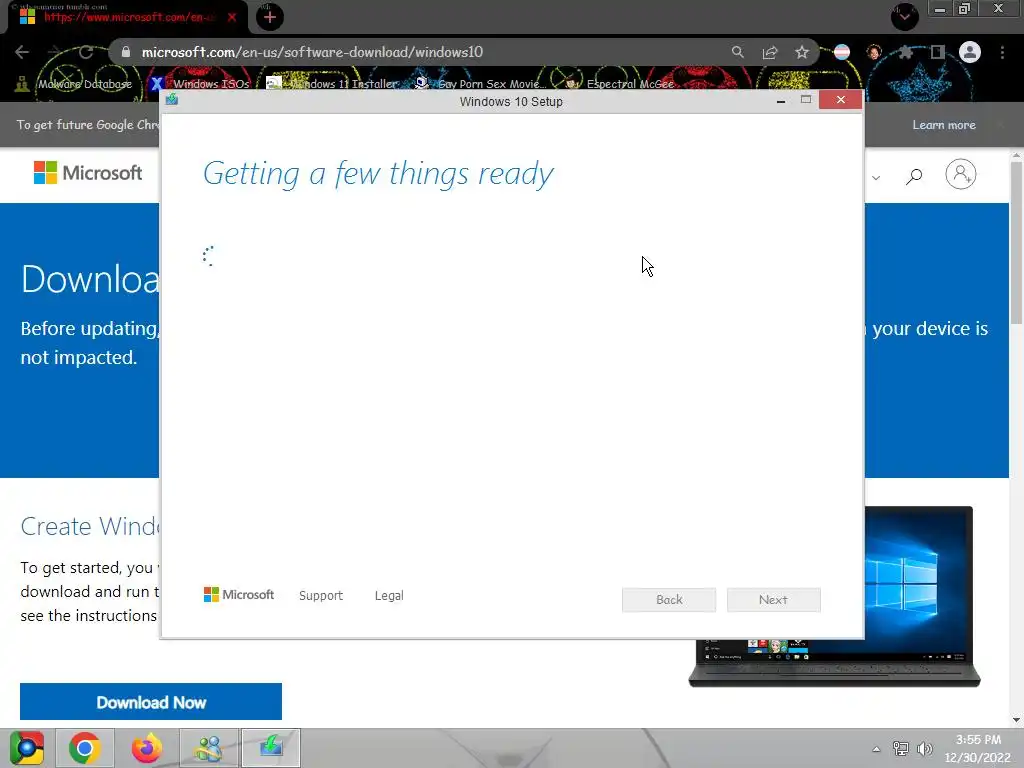
Task: Open Chrome profile avatar
Action: coord(970,52)
